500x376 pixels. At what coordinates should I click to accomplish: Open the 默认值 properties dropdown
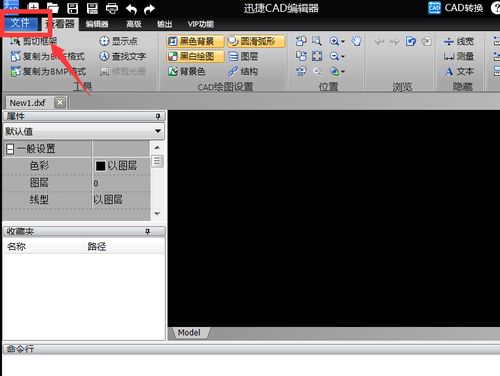84,131
